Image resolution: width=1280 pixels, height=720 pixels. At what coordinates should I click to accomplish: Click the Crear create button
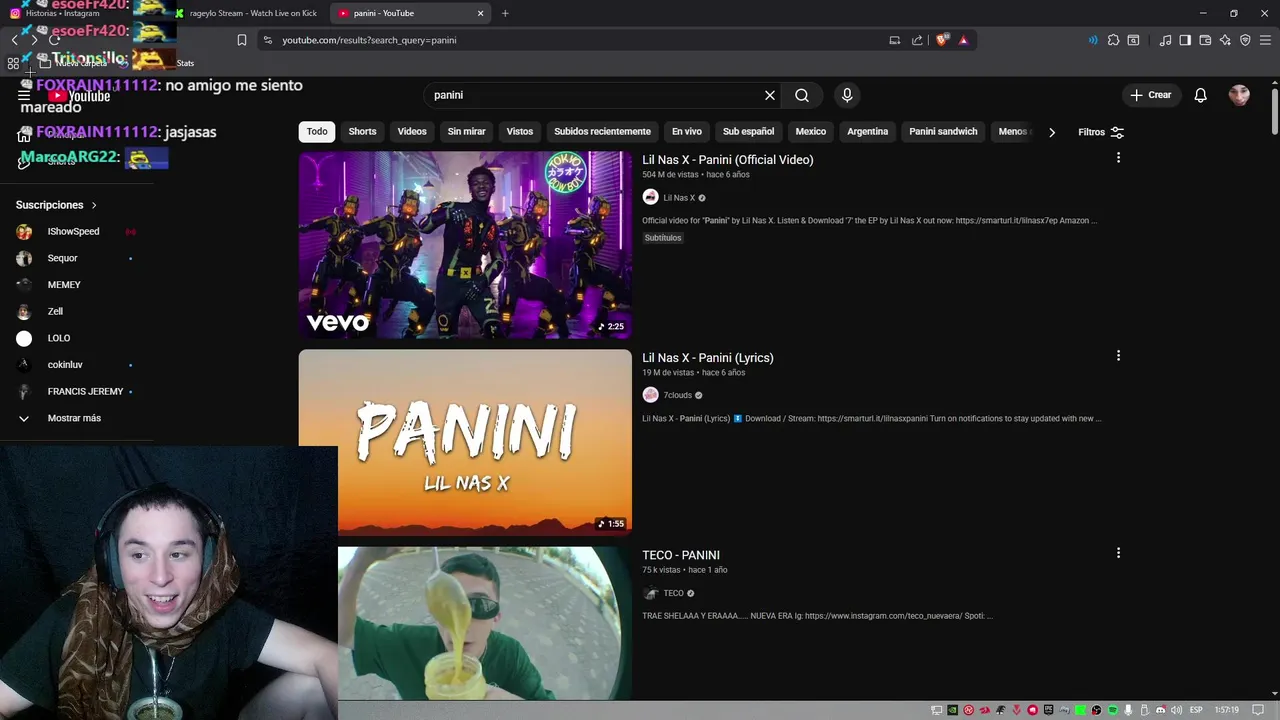click(x=1150, y=95)
